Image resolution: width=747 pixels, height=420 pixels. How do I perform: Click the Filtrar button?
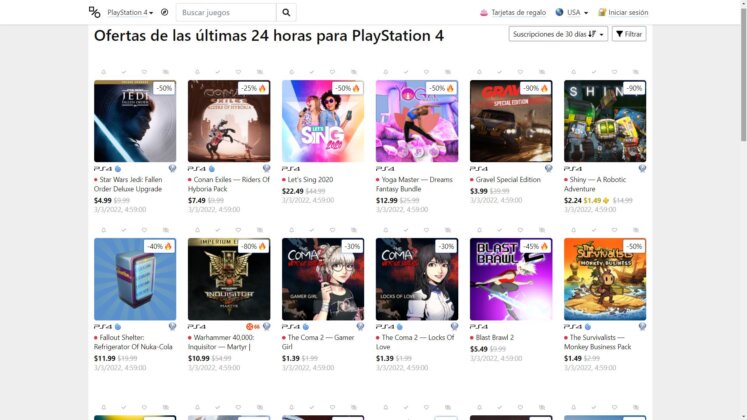[629, 34]
